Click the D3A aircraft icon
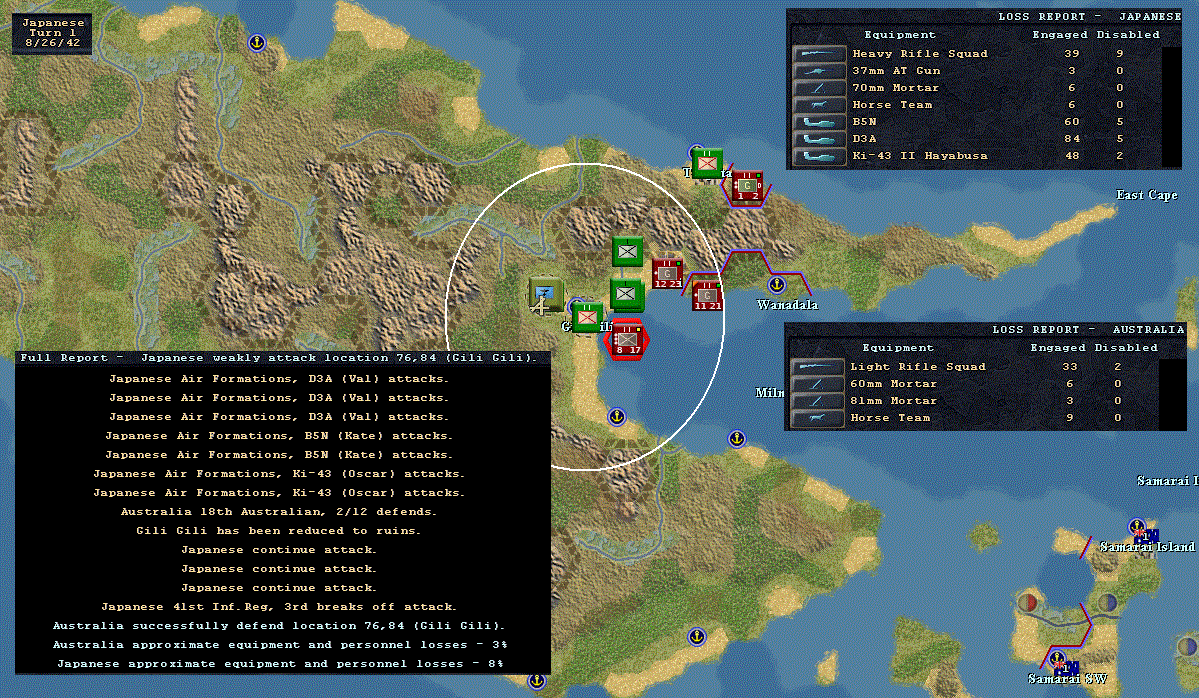The image size is (1199, 698). [819, 139]
